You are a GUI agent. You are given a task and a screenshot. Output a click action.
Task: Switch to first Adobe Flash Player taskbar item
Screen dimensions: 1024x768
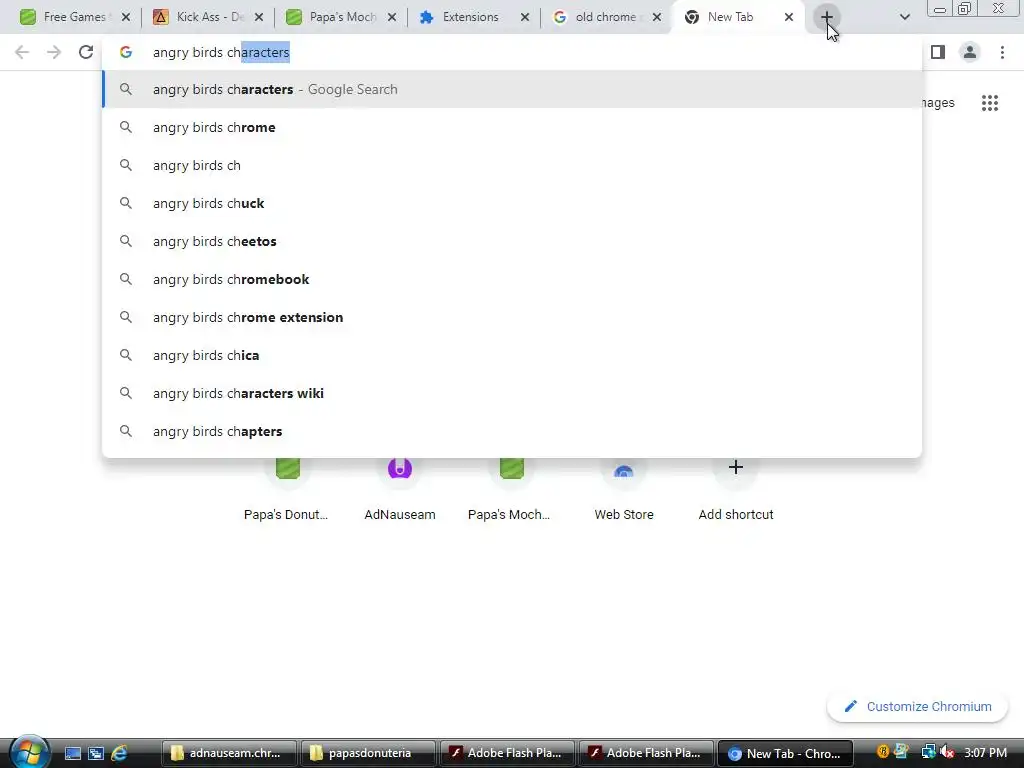(507, 754)
